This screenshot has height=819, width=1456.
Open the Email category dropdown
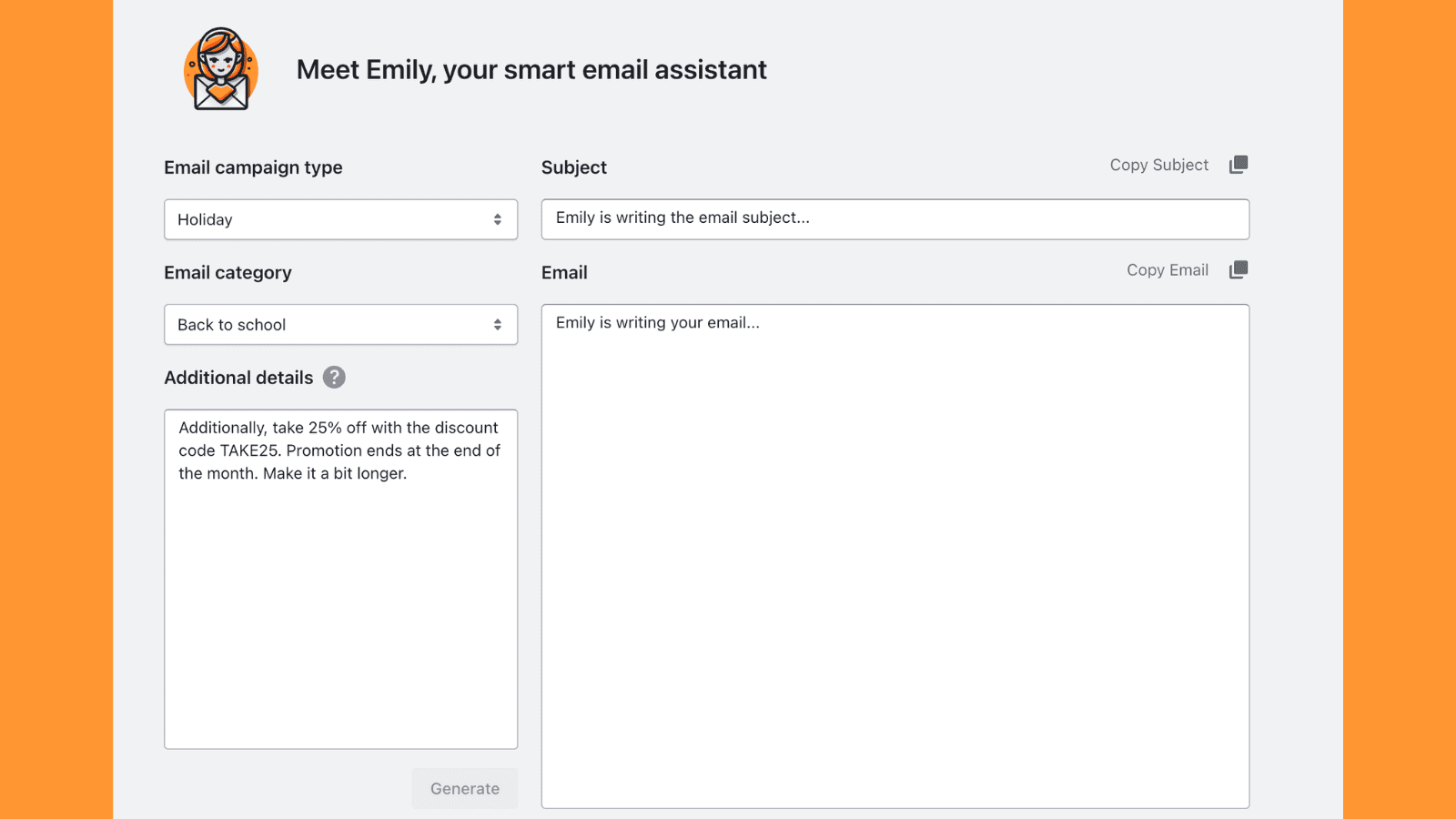tap(340, 324)
